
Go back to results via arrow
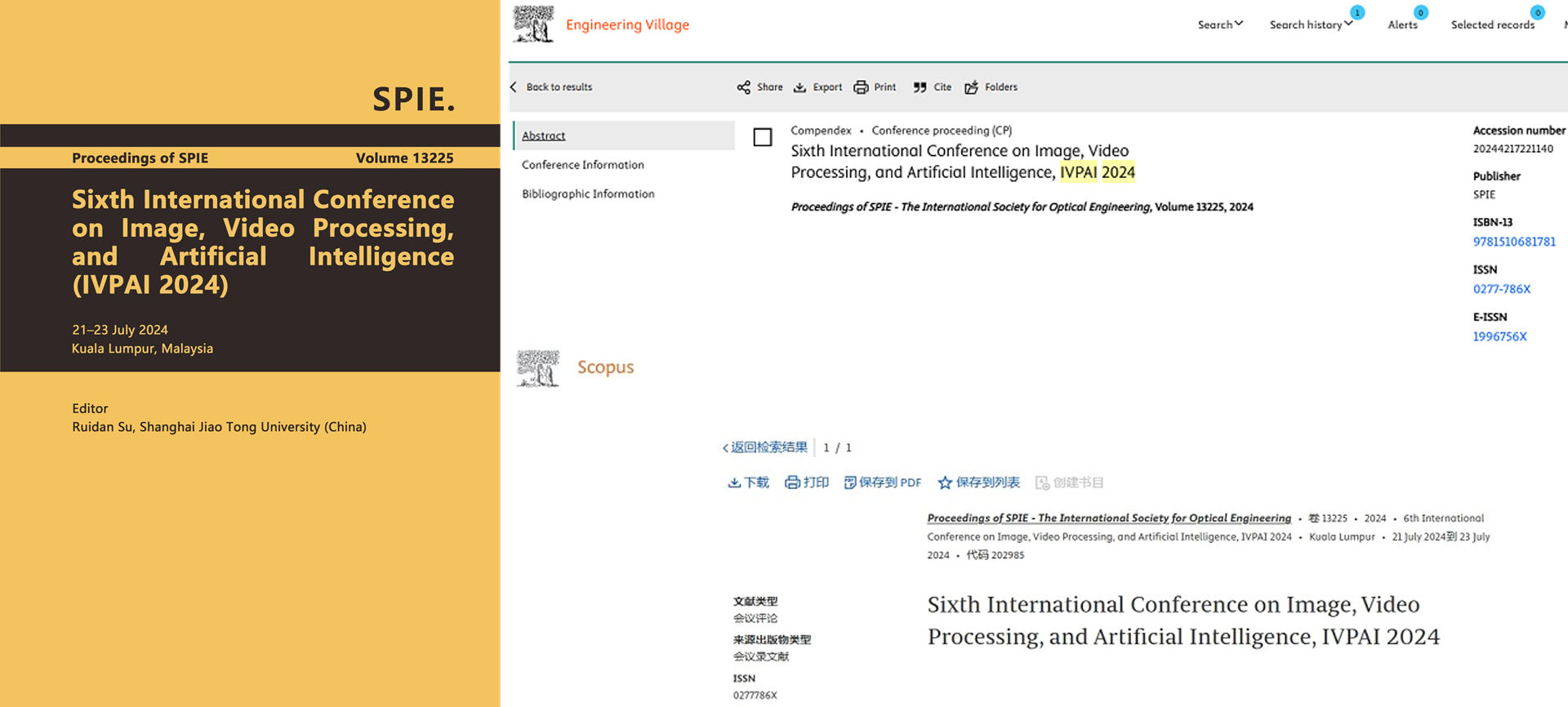click(514, 87)
